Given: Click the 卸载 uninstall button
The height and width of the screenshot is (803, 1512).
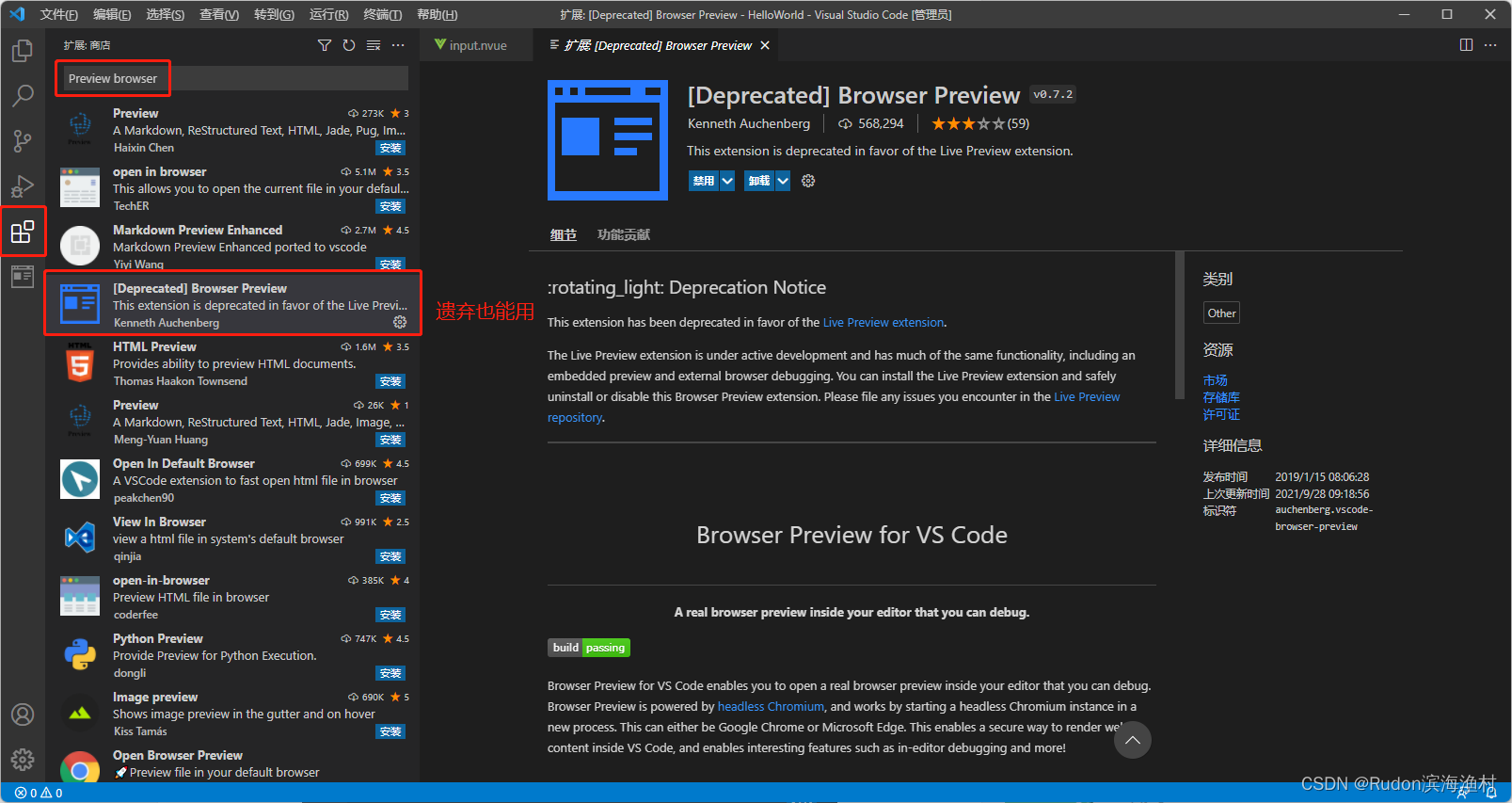Looking at the screenshot, I should (x=759, y=181).
